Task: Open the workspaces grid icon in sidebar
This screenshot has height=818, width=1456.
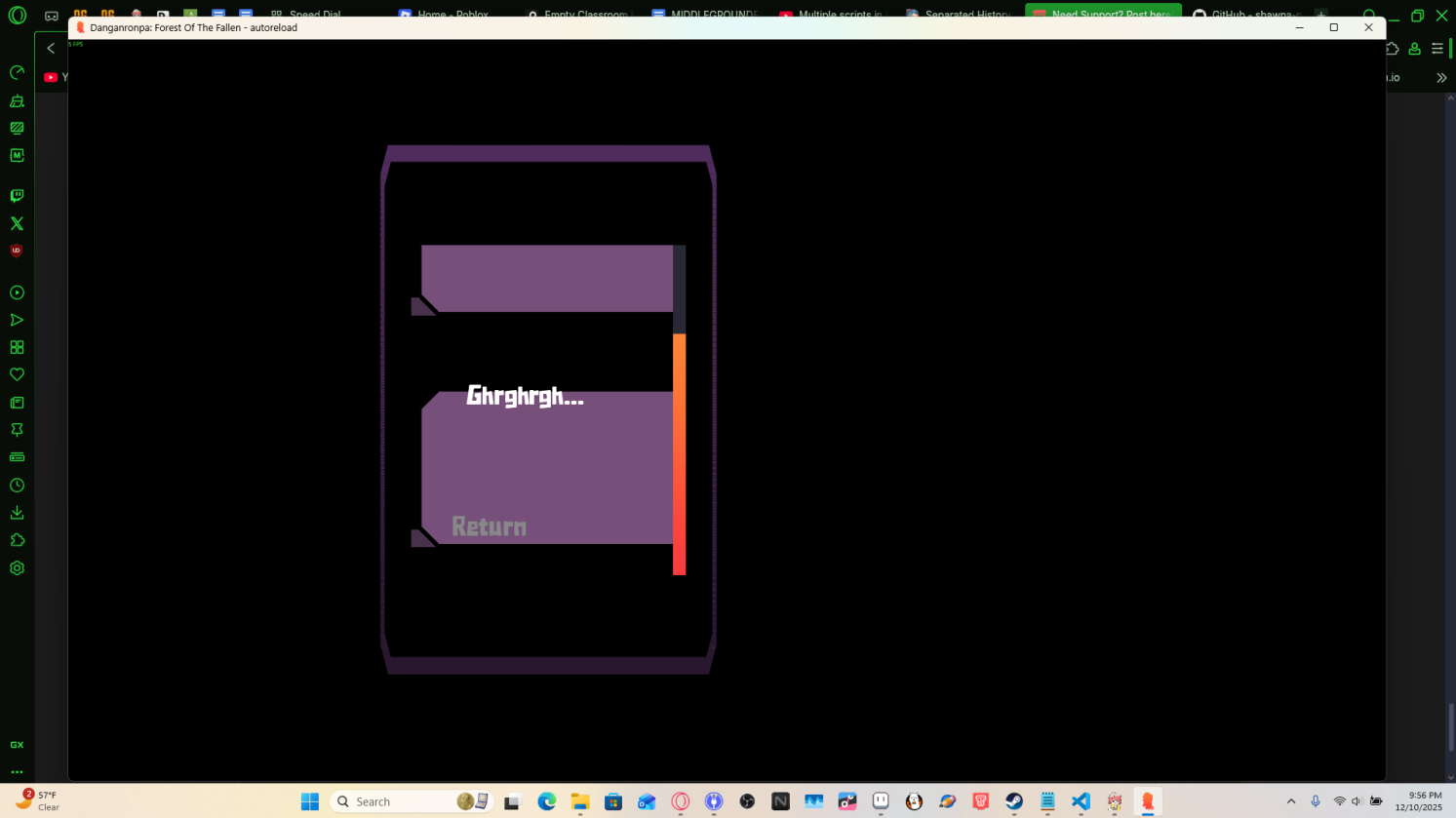Action: (17, 347)
